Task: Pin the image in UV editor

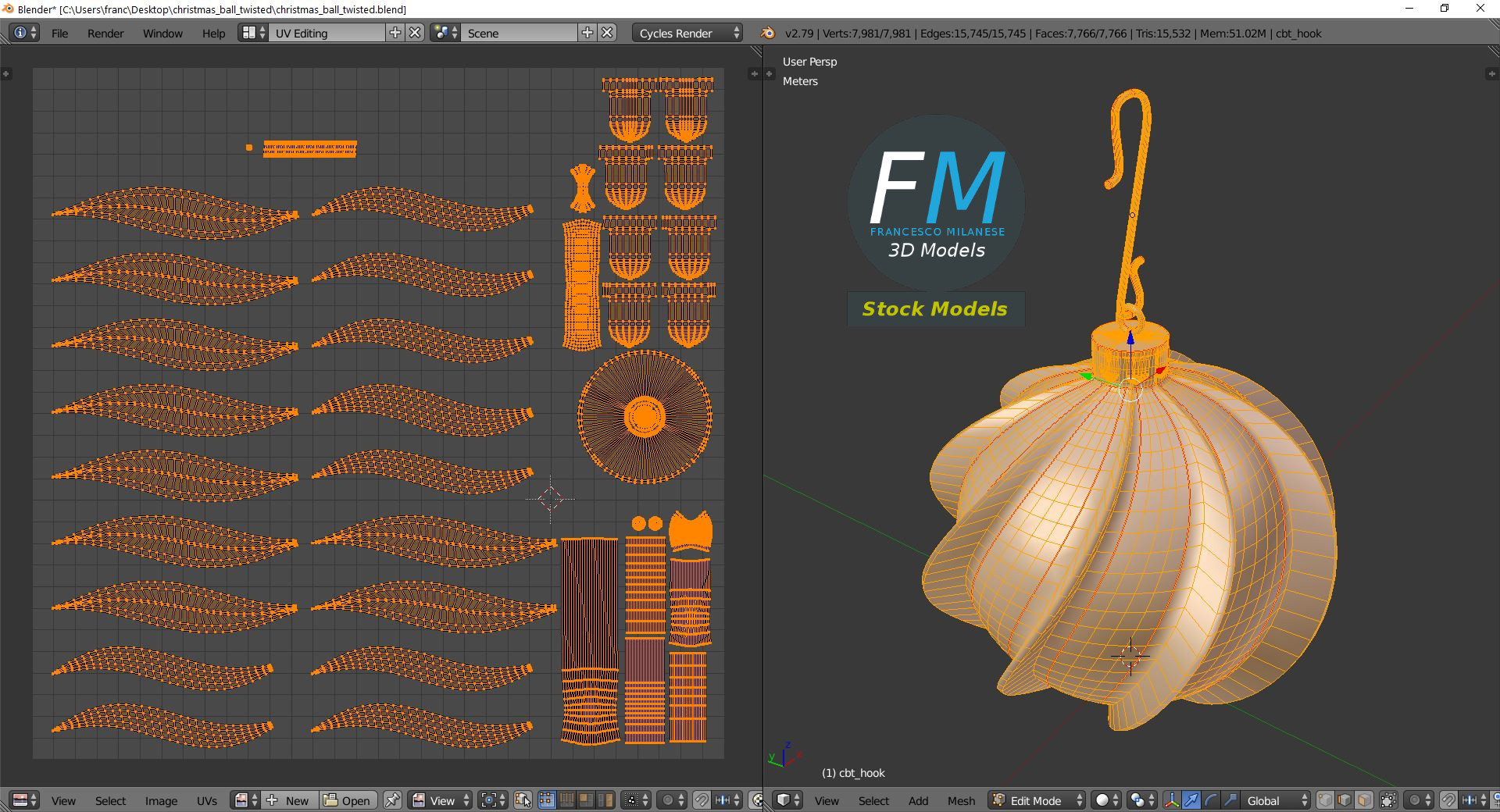Action: (392, 800)
